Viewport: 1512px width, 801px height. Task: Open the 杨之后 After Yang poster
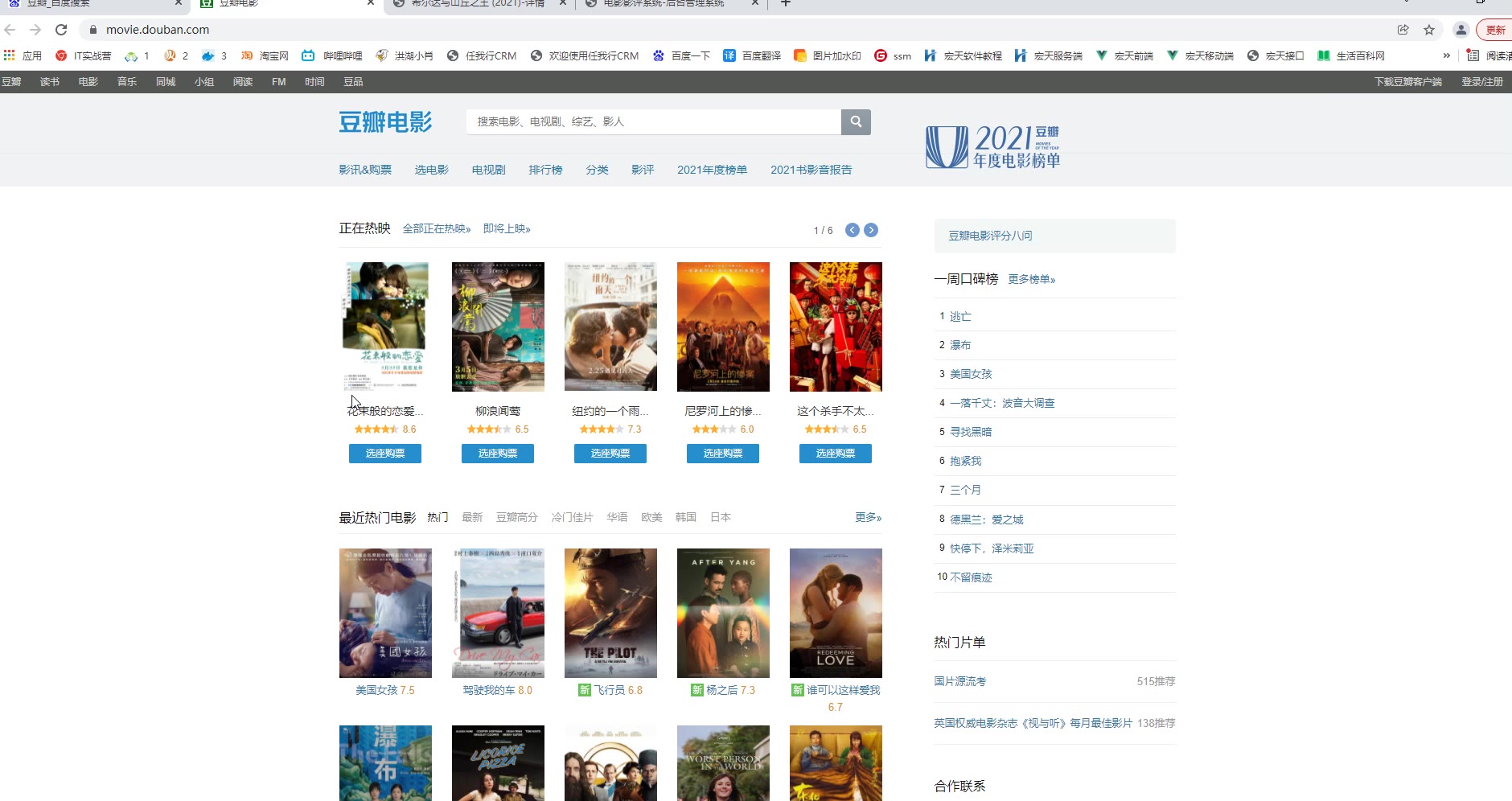[723, 613]
